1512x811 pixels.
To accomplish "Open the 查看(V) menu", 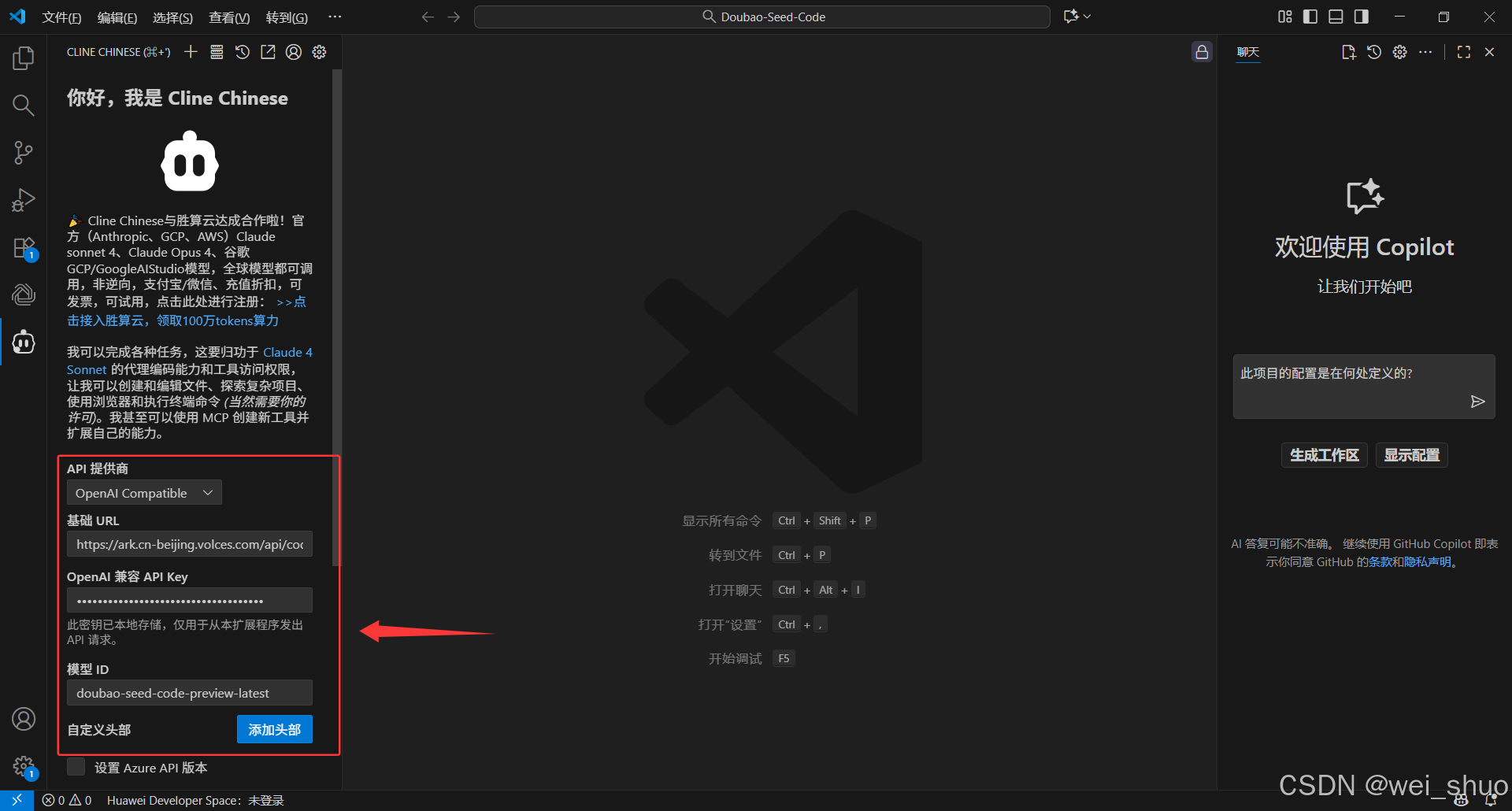I will click(229, 17).
